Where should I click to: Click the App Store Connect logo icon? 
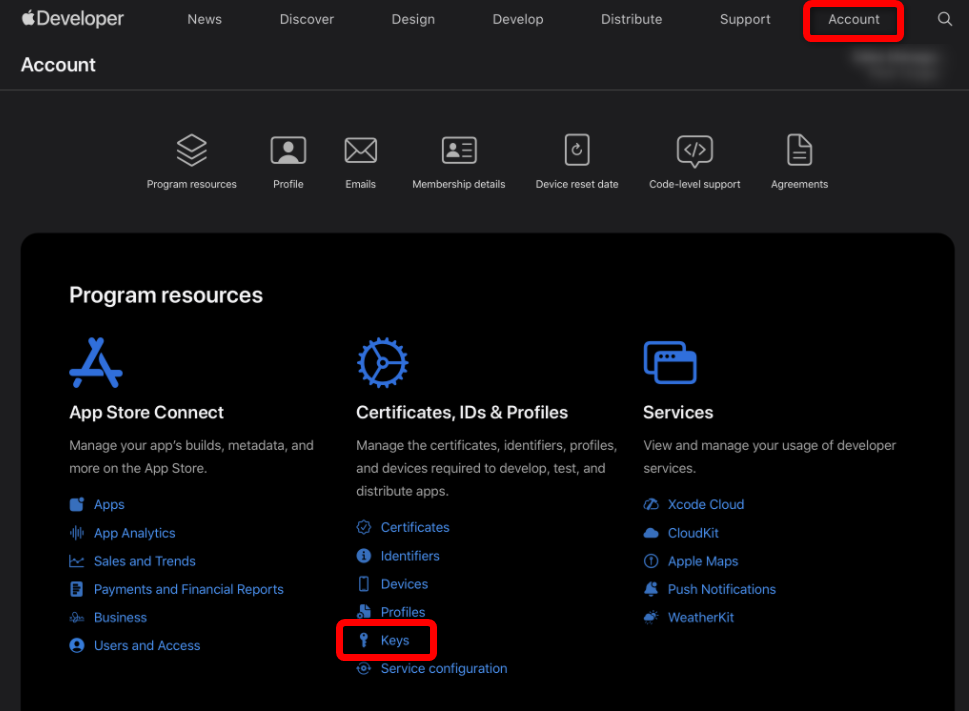coord(96,363)
